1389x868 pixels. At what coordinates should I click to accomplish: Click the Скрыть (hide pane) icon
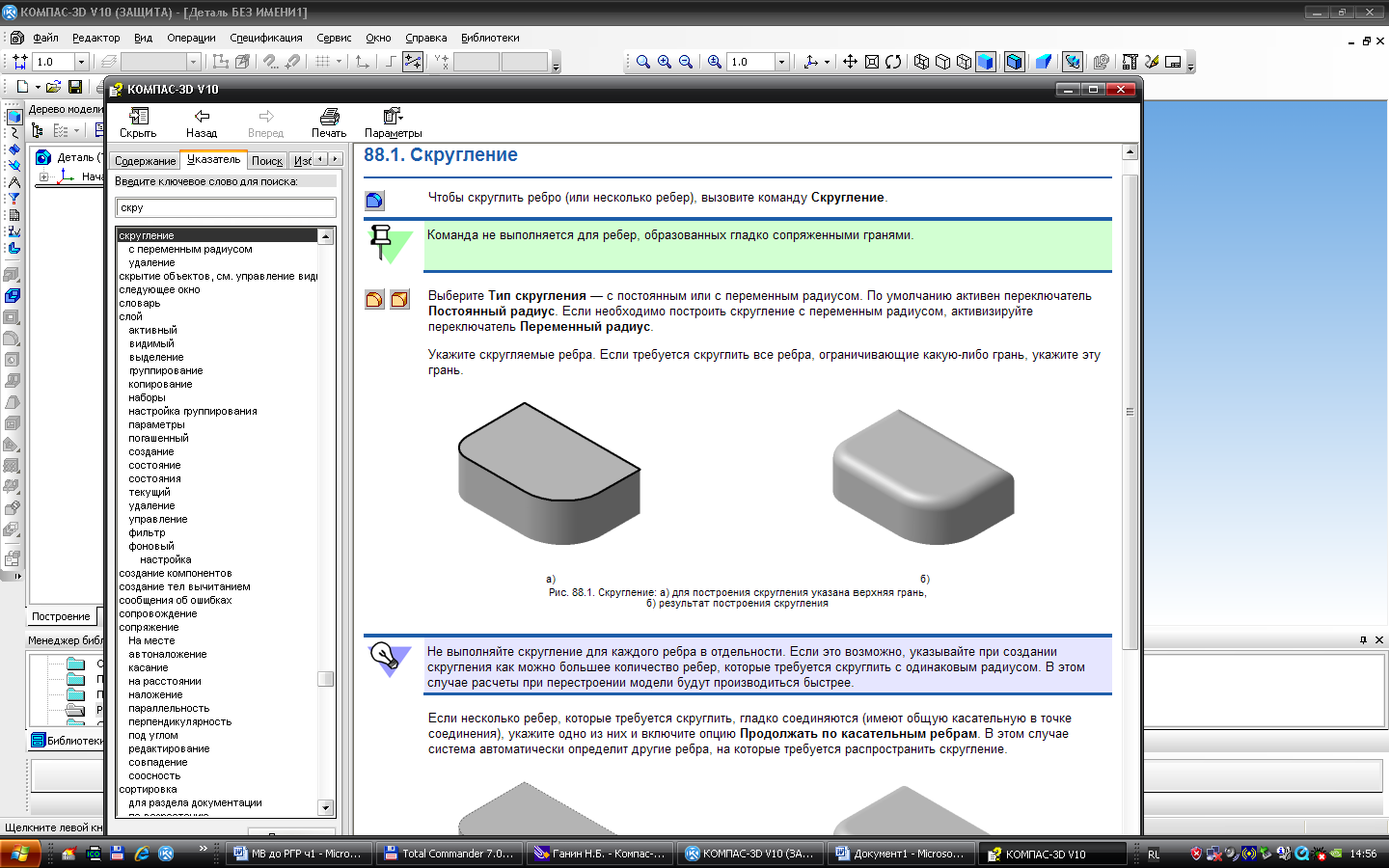click(x=139, y=116)
